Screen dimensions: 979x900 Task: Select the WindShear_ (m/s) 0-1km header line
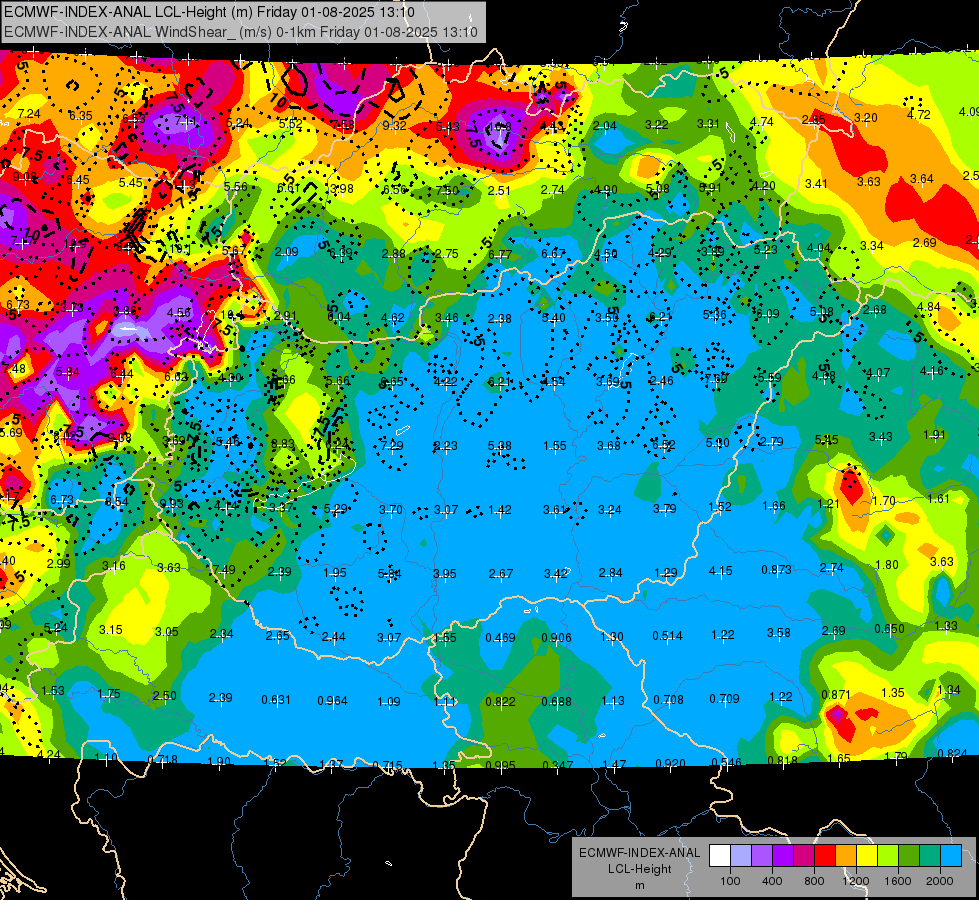coord(240,32)
